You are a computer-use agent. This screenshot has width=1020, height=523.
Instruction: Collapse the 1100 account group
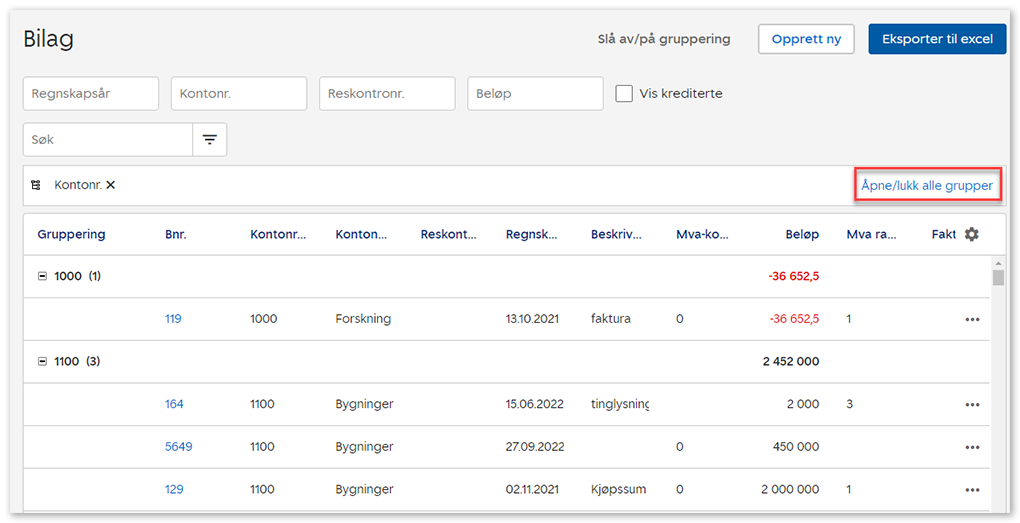(42, 362)
